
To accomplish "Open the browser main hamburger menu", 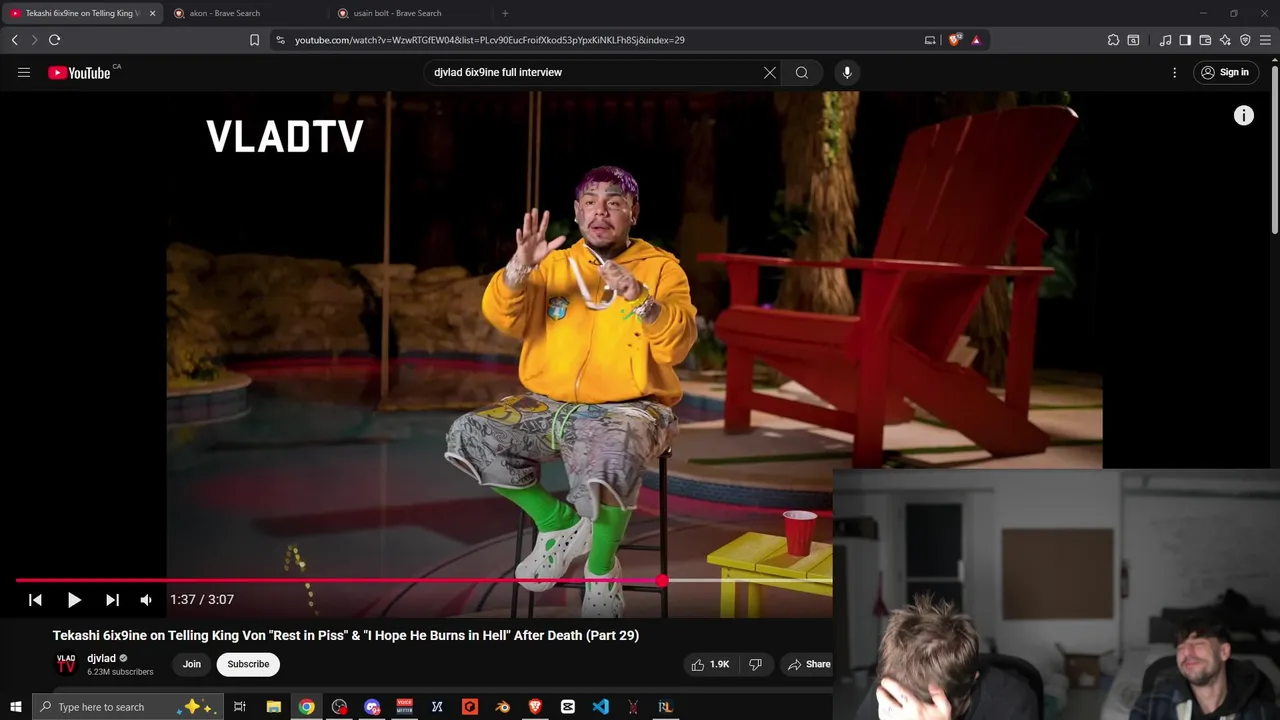I will 1266,40.
